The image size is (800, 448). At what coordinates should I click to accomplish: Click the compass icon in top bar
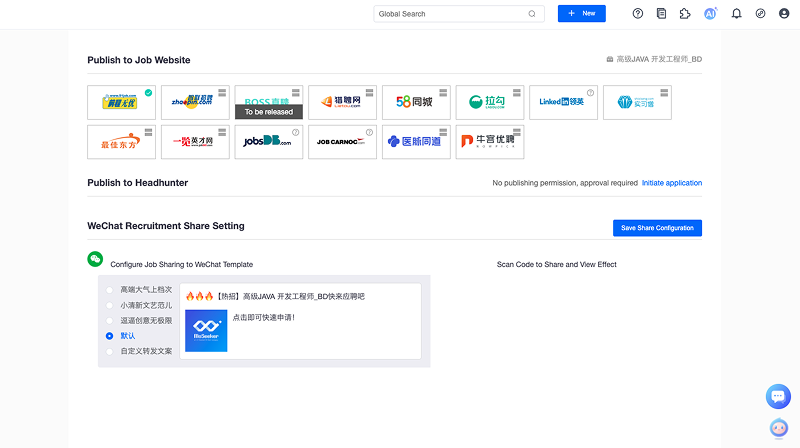(760, 14)
